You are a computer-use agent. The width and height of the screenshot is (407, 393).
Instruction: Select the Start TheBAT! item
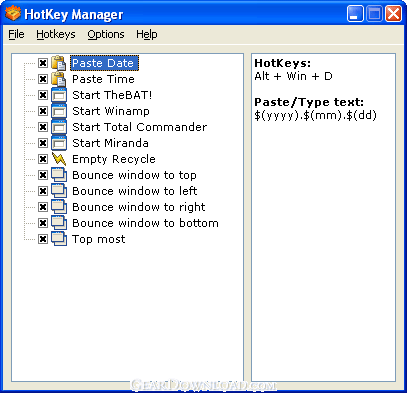coord(112,95)
